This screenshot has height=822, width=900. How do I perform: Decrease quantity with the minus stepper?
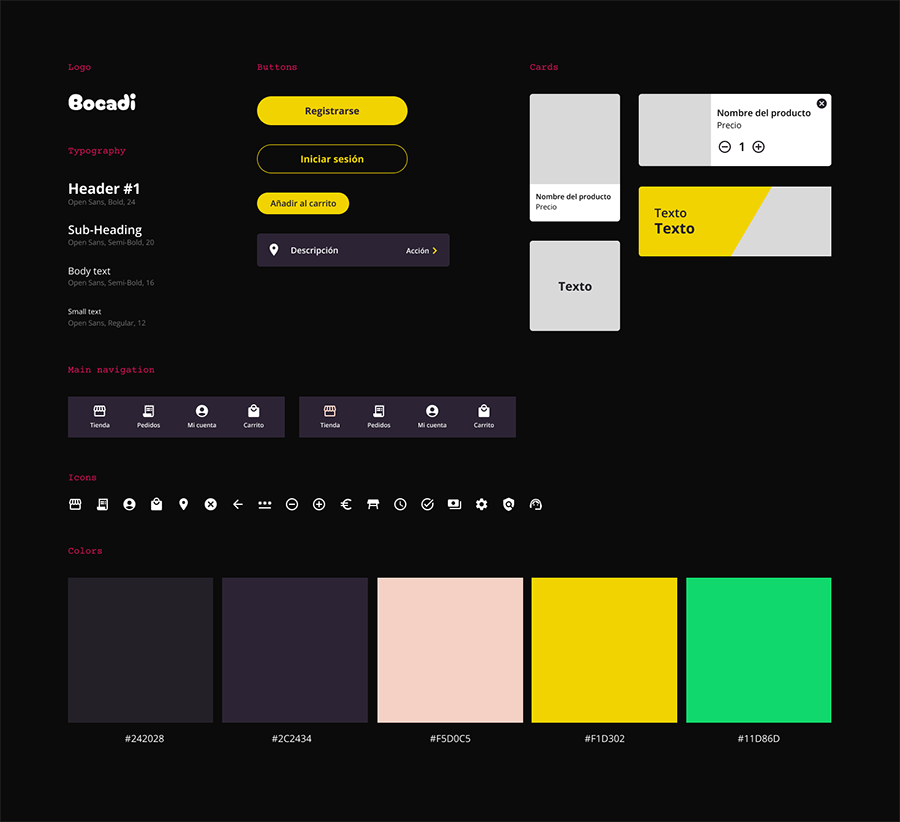(x=724, y=146)
